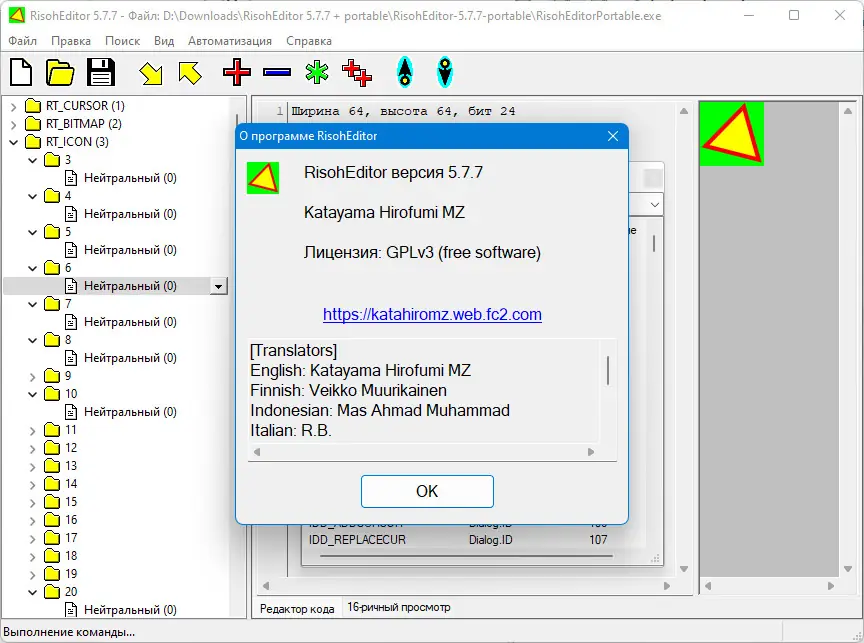864x643 pixels.
Task: Click the icon preview thumbnail in right pane
Action: click(732, 133)
